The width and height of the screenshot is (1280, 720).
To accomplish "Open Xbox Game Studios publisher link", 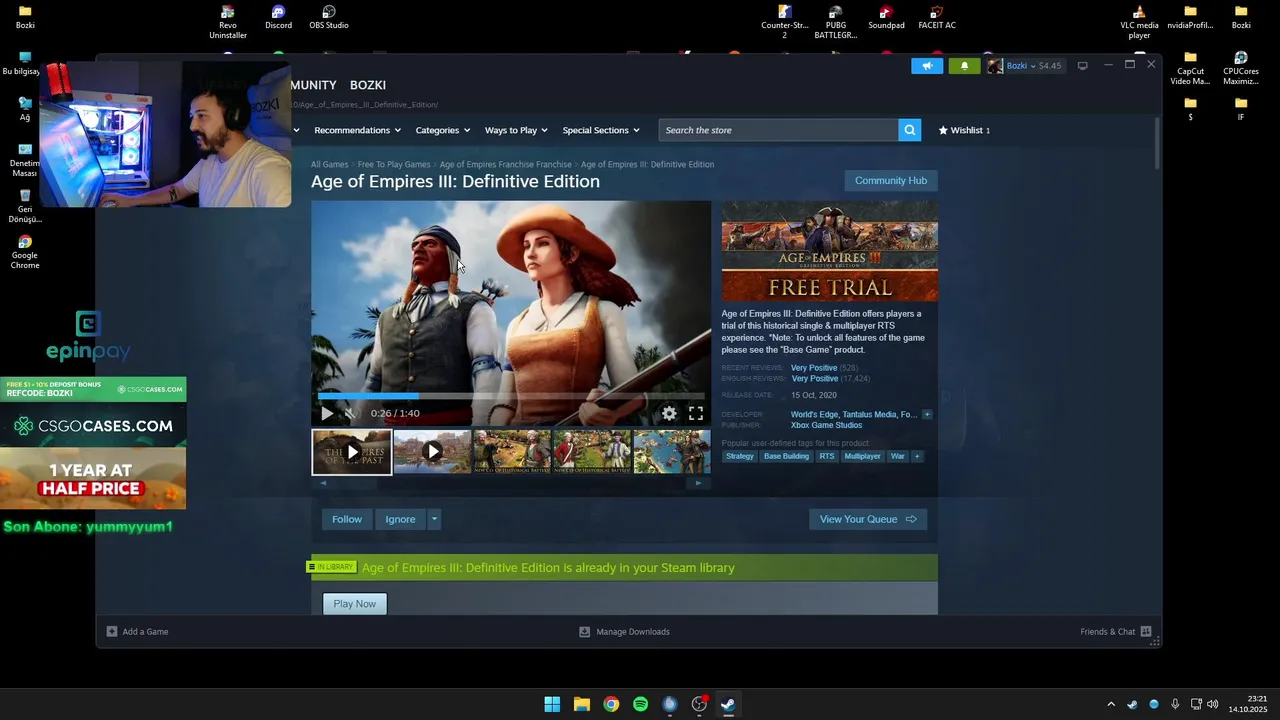I will [826, 425].
